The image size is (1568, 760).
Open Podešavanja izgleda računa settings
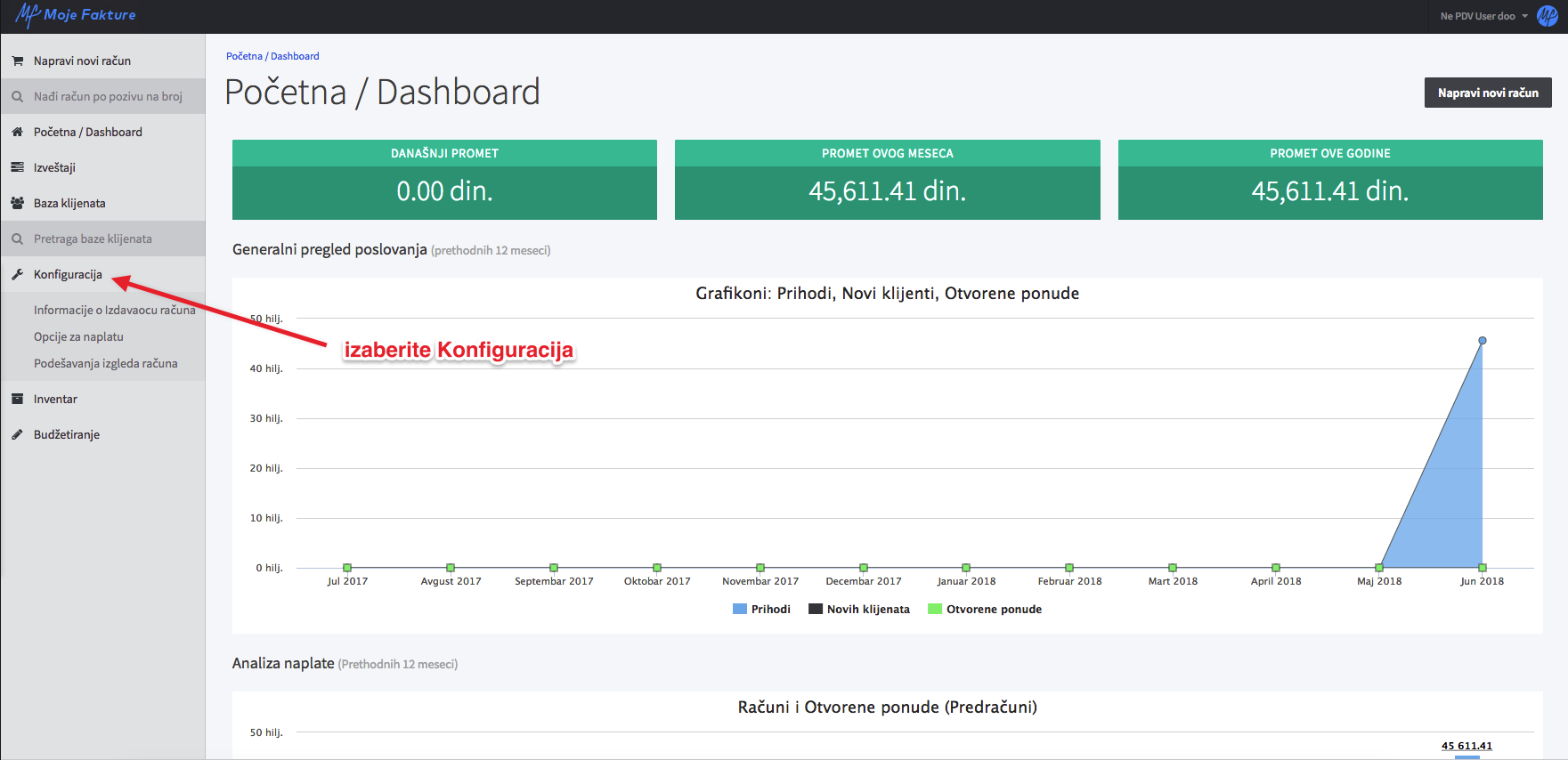(x=105, y=363)
